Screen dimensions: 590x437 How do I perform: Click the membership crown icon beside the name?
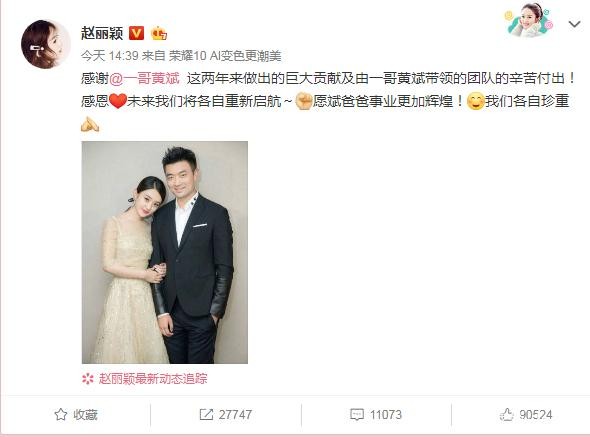pos(159,33)
